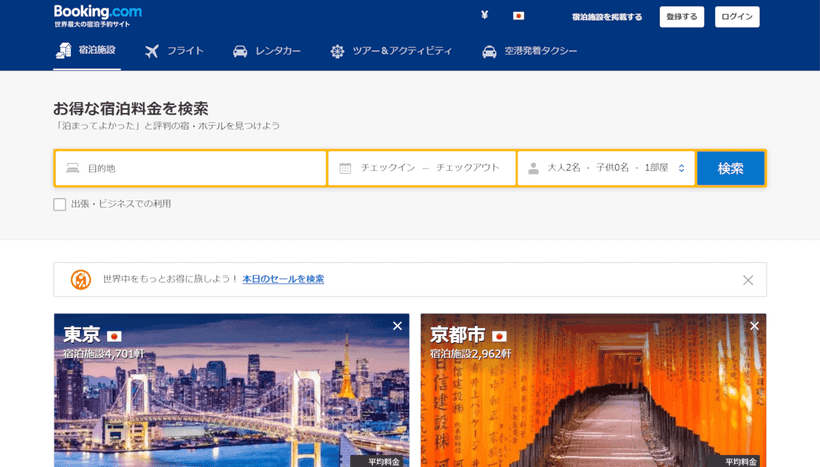820x467 pixels.
Task: Open the ツアー＆アクティビティ tab
Action: pyautogui.click(x=391, y=51)
